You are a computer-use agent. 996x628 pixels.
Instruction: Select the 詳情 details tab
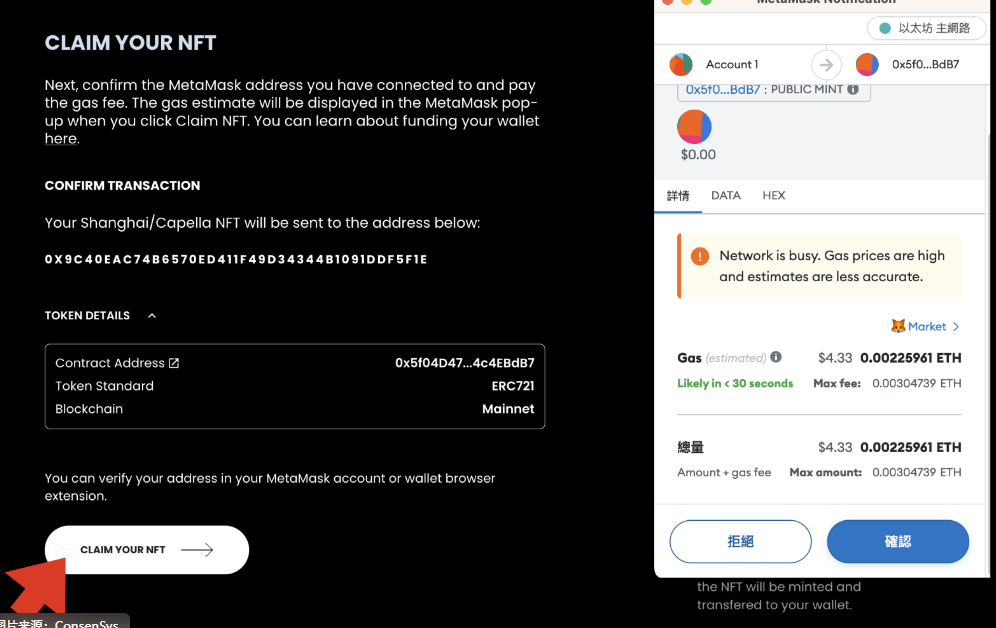(x=678, y=196)
